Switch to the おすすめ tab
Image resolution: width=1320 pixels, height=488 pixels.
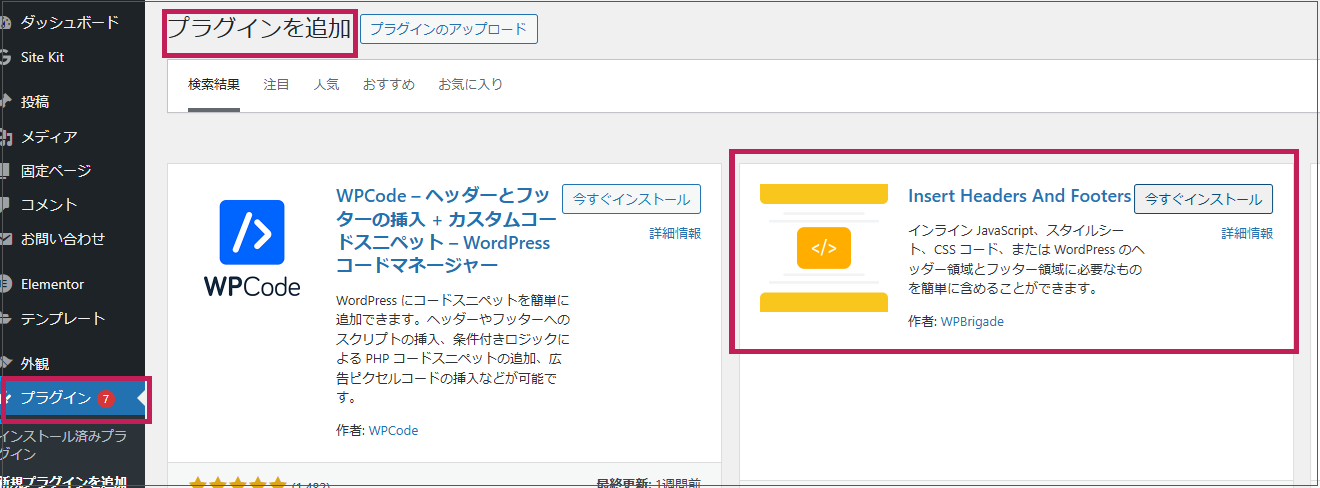pyautogui.click(x=389, y=84)
